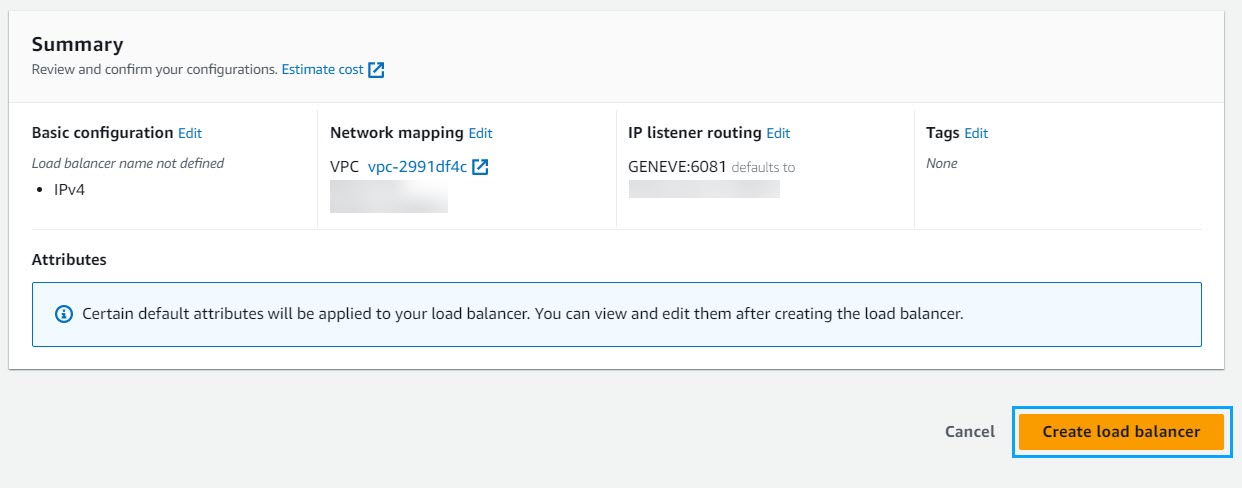Select the 'None' value under Tags

pyautogui.click(x=942, y=163)
